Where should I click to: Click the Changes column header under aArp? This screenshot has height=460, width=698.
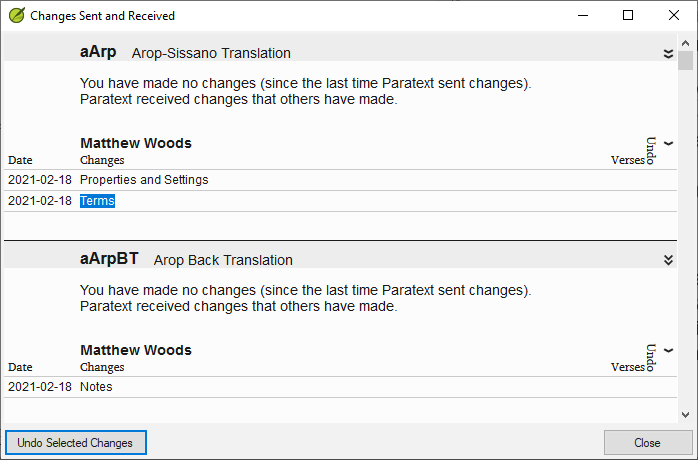102,160
